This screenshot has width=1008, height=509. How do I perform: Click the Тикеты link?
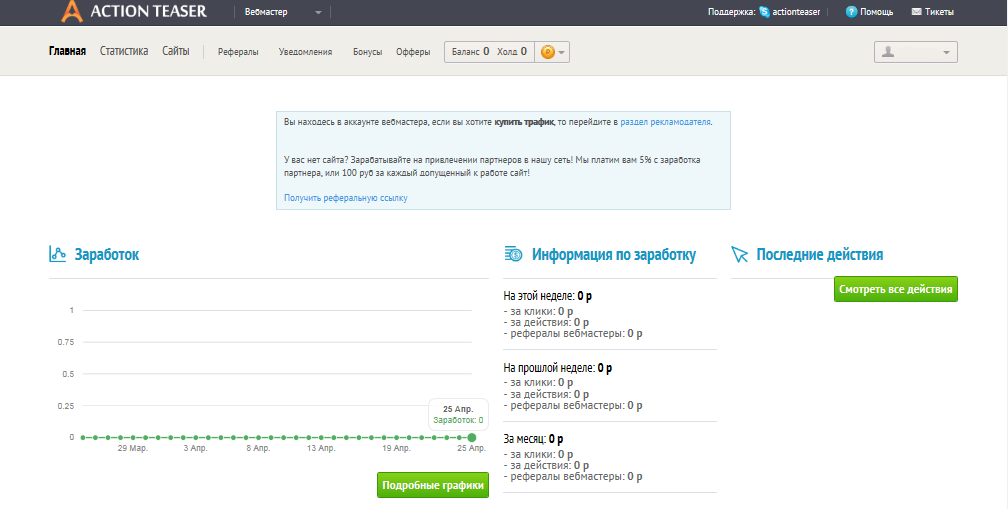point(939,12)
